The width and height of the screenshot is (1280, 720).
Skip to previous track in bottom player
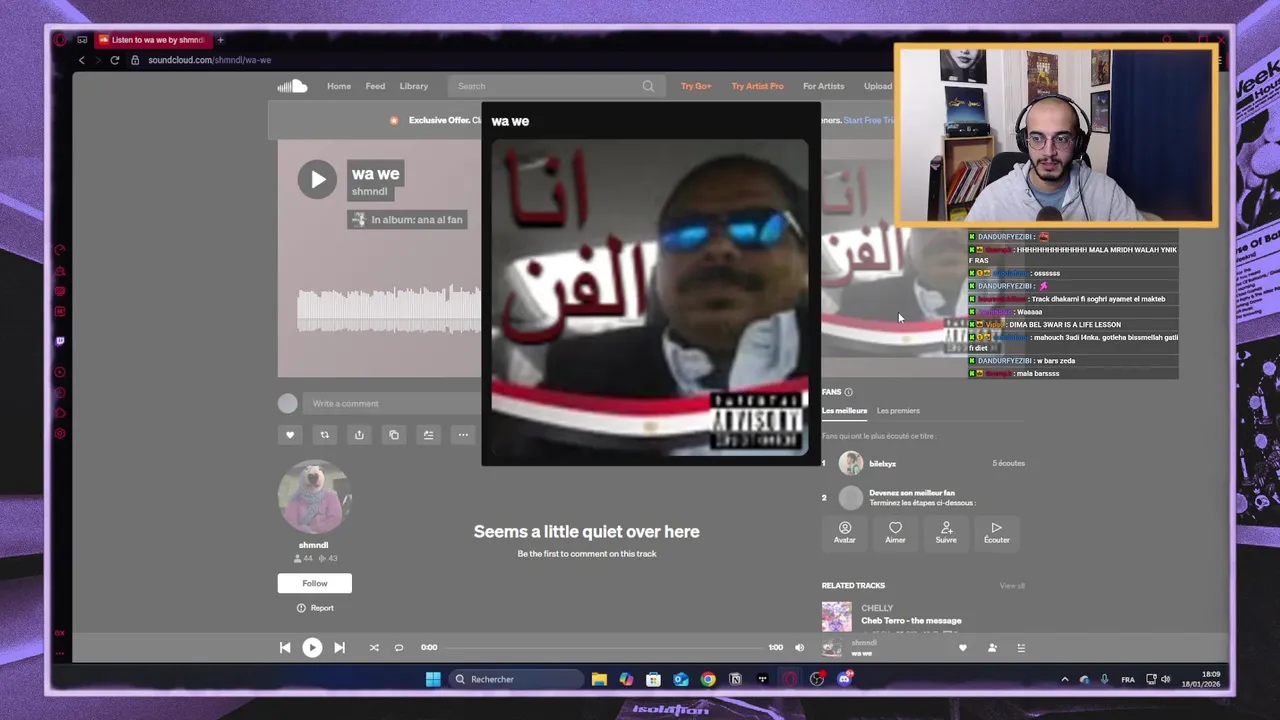[x=285, y=648]
